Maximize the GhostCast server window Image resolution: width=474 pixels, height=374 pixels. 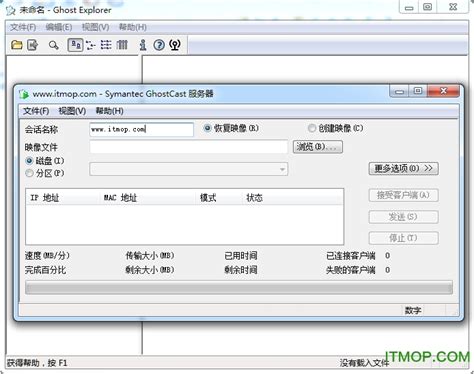(418, 91)
